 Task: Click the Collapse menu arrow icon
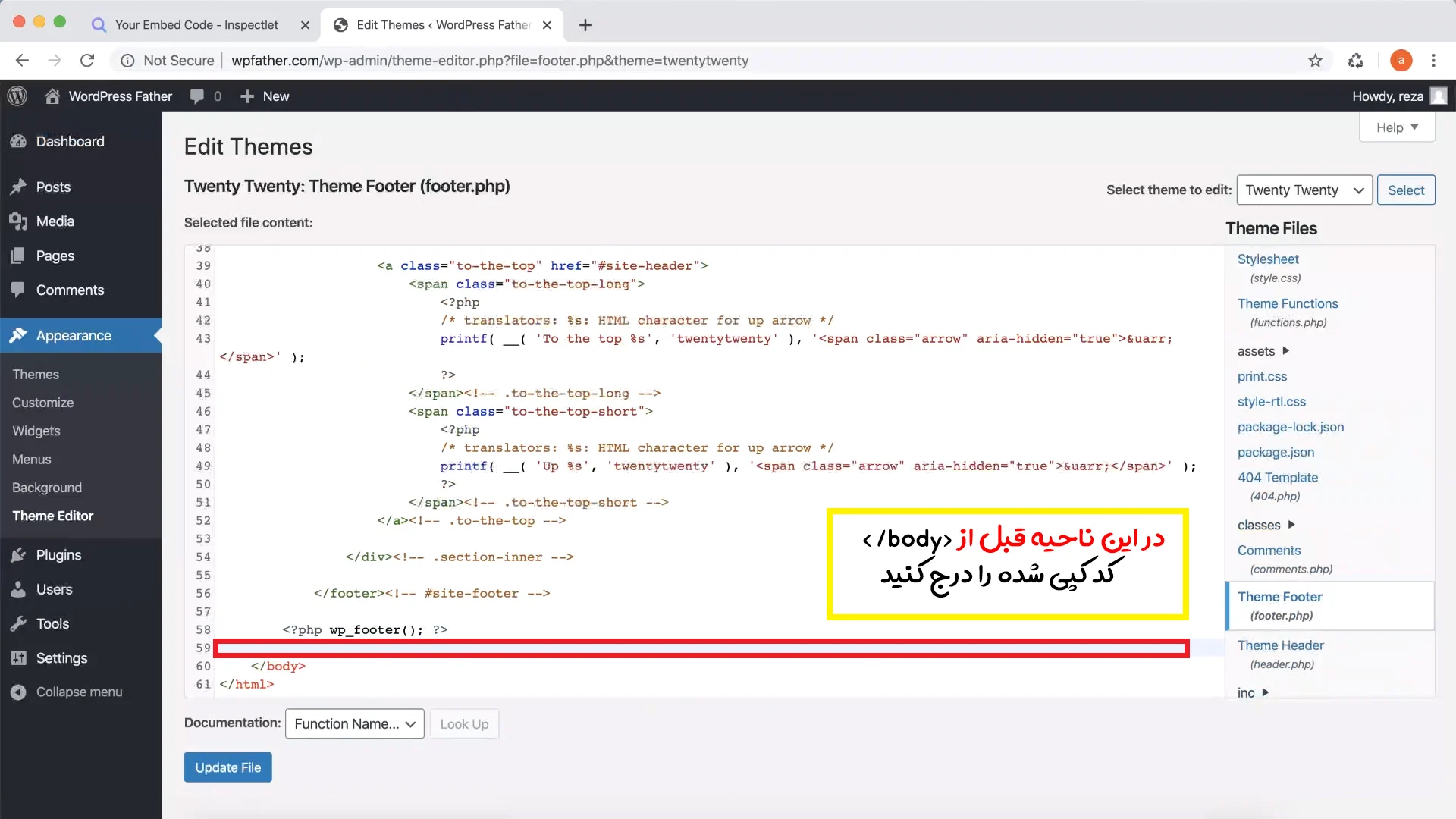pyautogui.click(x=18, y=692)
